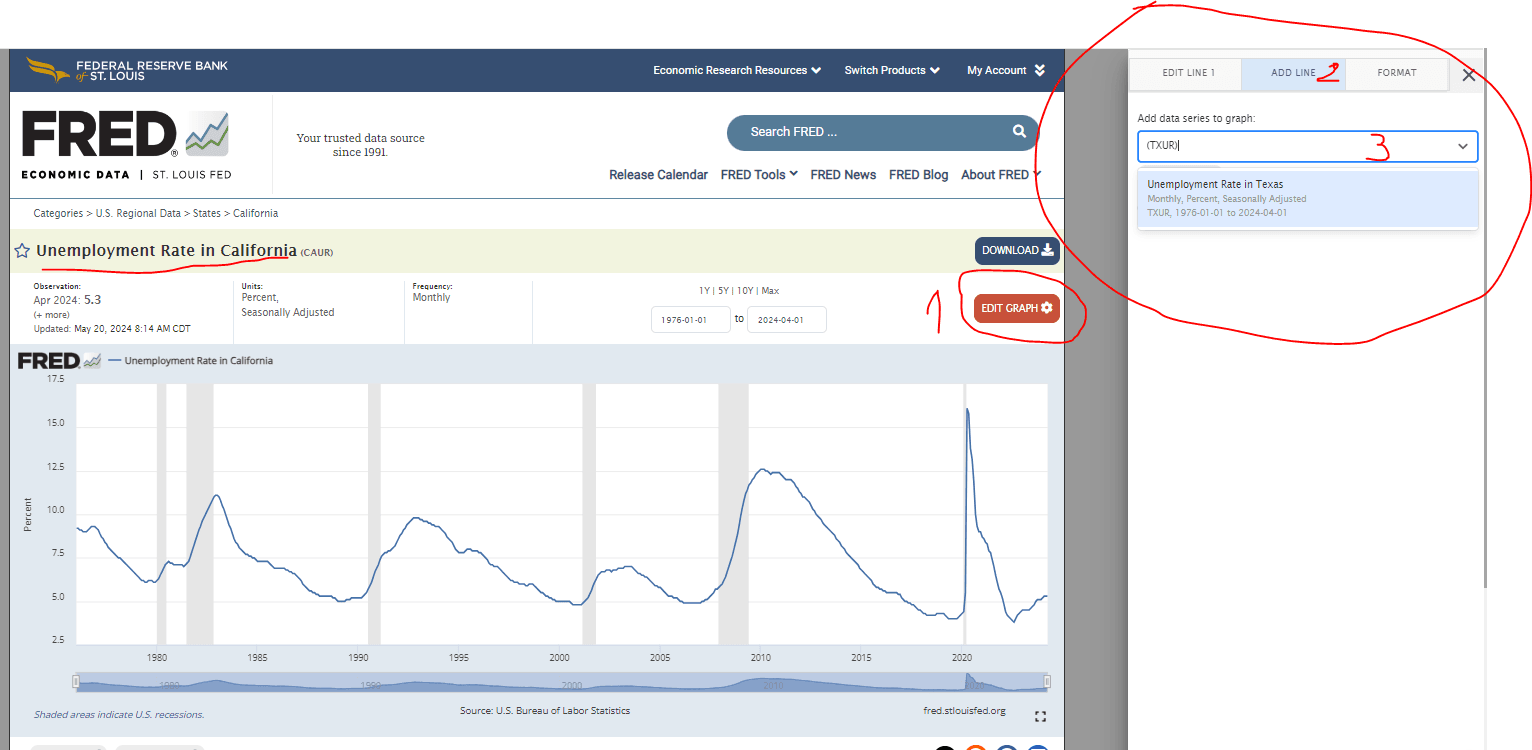Star the California unemployment series as favorite
1532x750 pixels.
(22, 251)
